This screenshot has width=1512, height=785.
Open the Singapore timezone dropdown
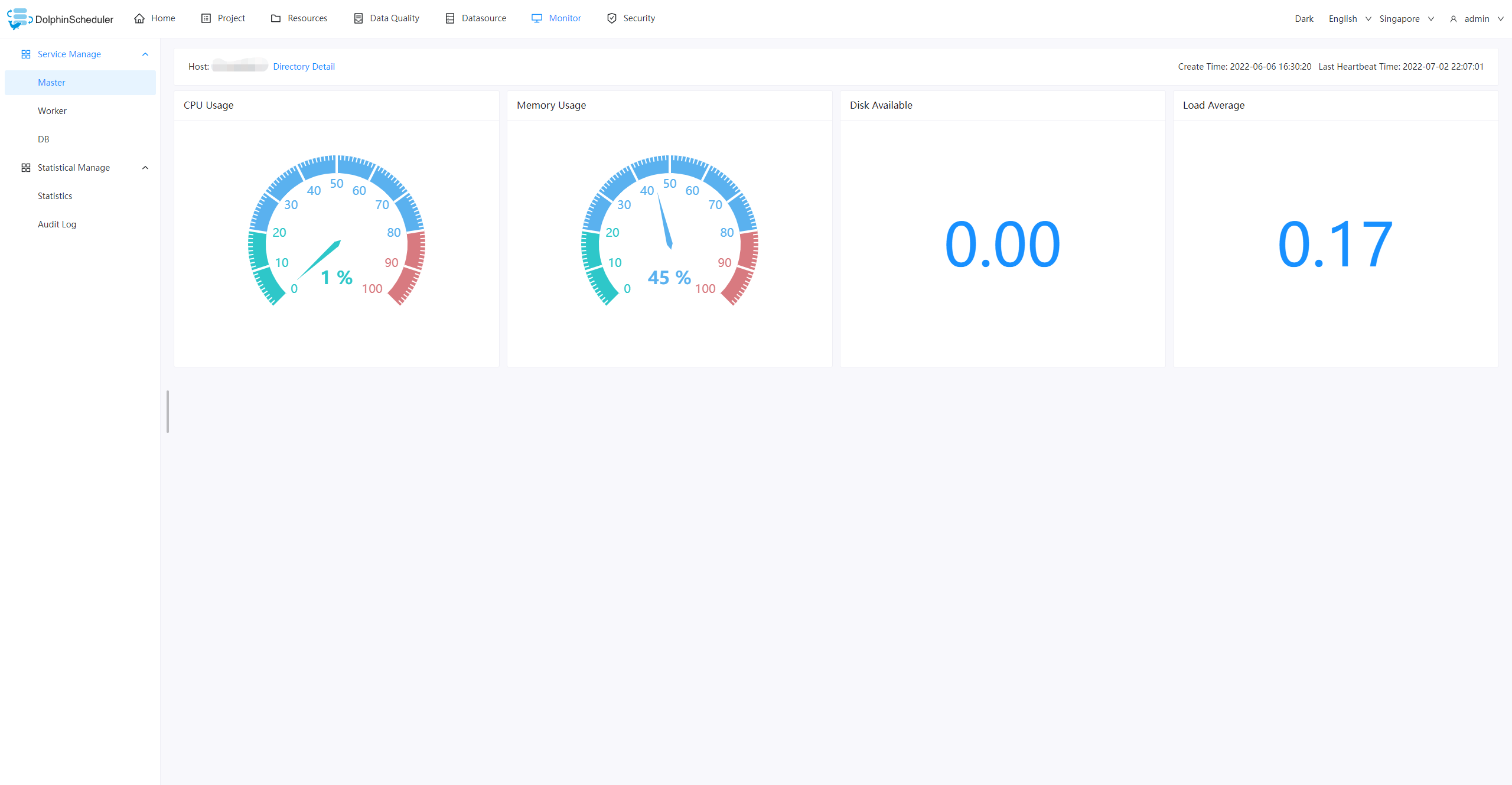coord(1406,19)
